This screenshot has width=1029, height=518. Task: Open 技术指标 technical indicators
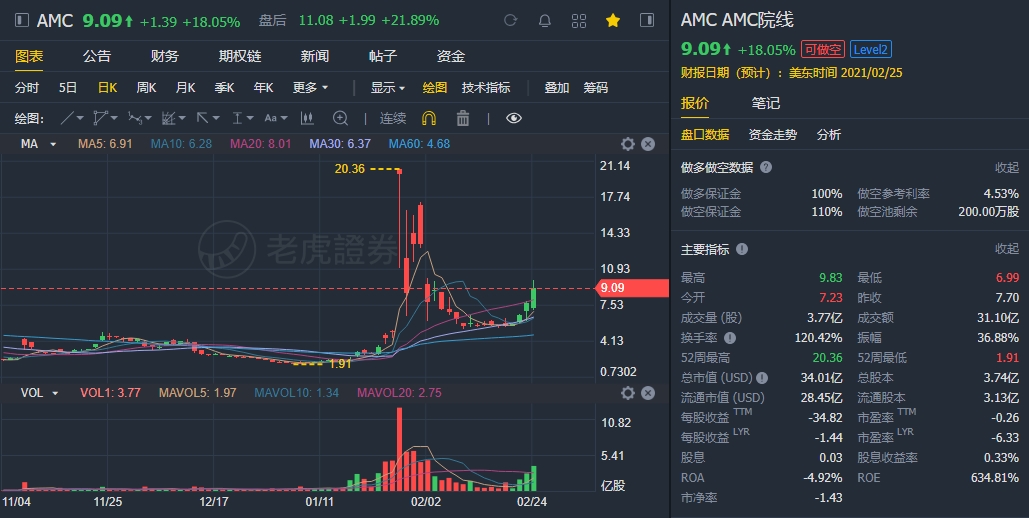pyautogui.click(x=486, y=87)
